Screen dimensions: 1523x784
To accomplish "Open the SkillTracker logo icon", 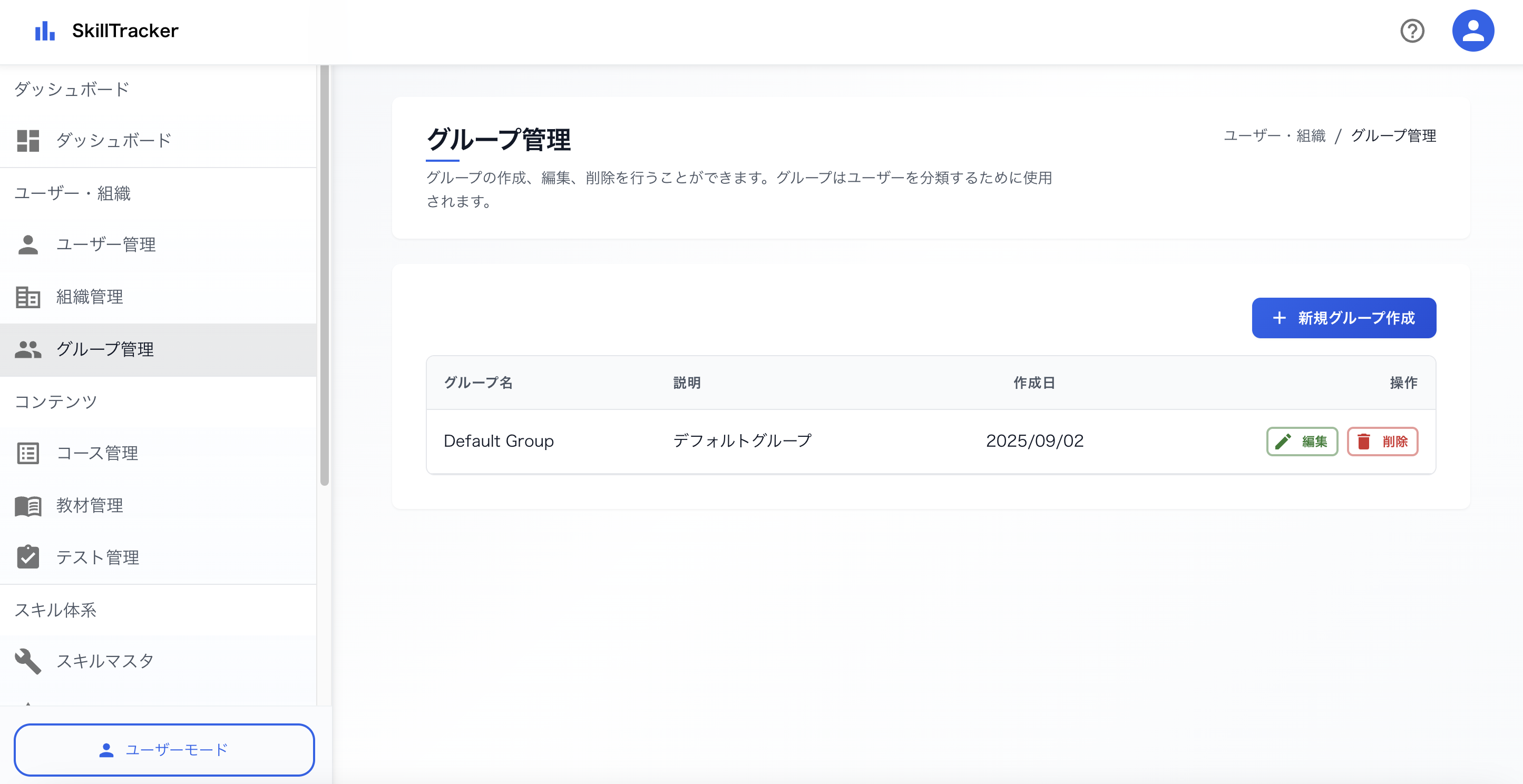I will point(44,30).
